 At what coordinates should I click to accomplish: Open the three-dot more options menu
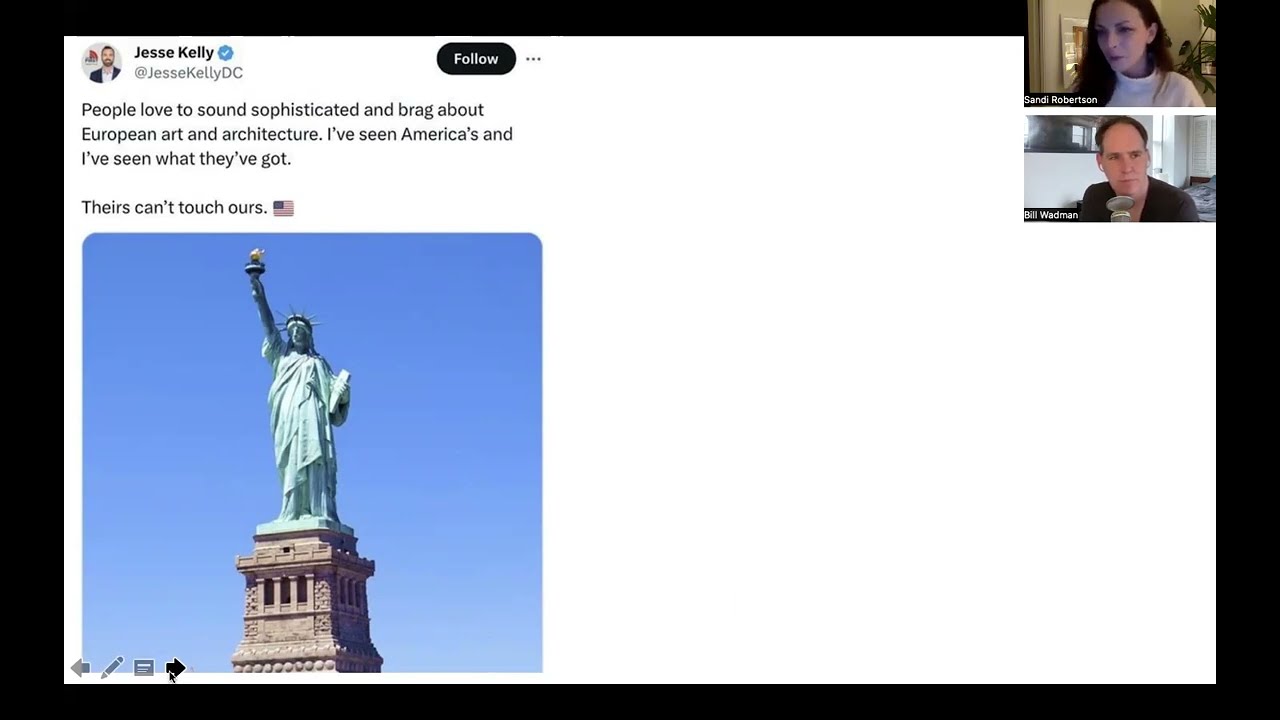pos(533,59)
